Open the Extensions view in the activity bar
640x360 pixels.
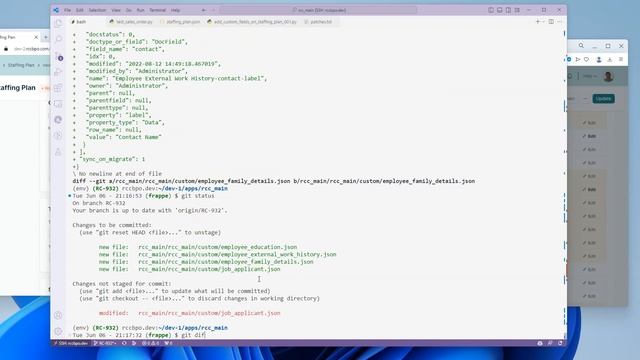pyautogui.click(x=58, y=88)
